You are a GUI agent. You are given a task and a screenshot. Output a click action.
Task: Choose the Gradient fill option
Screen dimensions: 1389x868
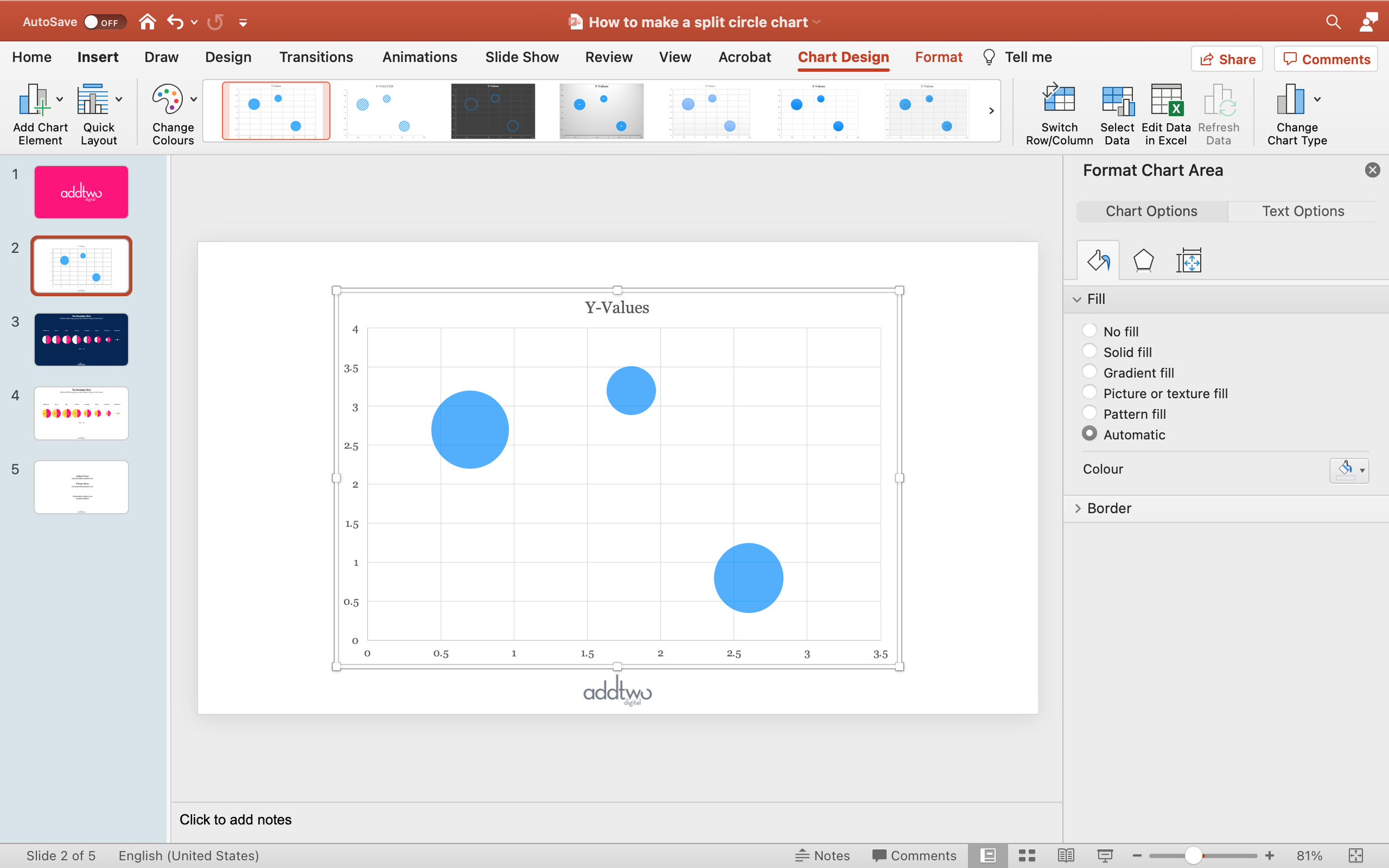pyautogui.click(x=1088, y=372)
